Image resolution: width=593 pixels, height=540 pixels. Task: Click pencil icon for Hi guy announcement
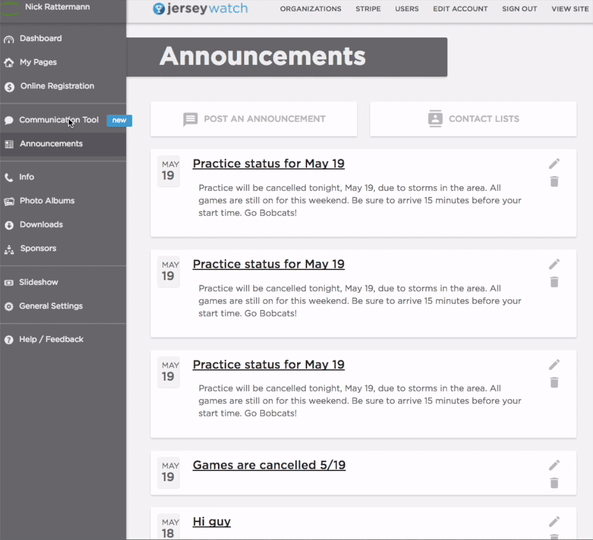click(554, 522)
